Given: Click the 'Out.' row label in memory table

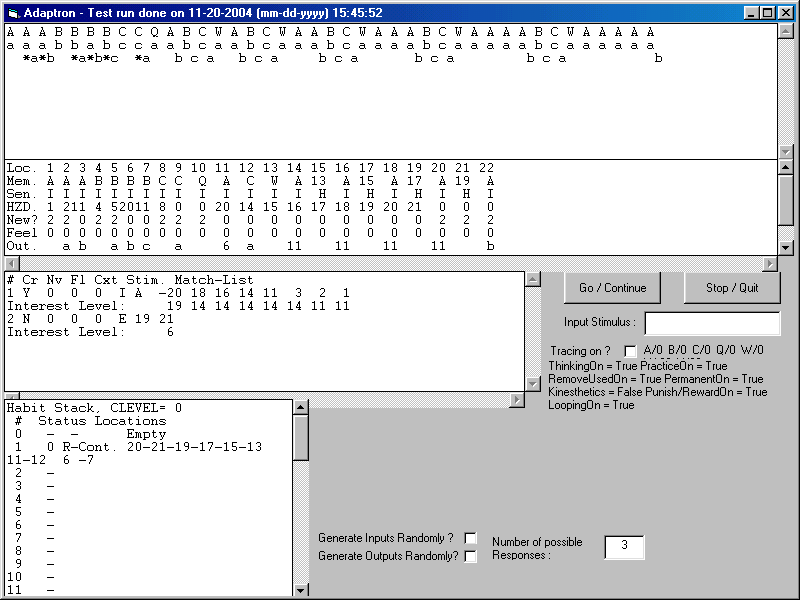Looking at the screenshot, I should pyautogui.click(x=22, y=246).
